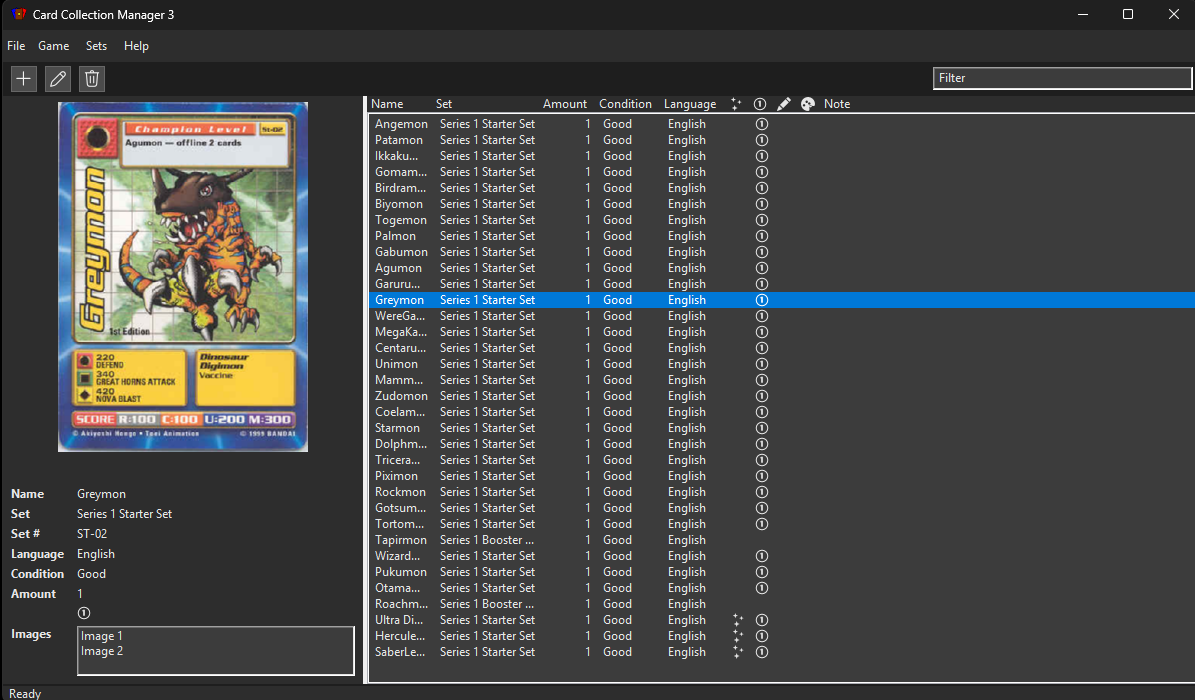Select the Tricera... card row
Image resolution: width=1195 pixels, height=700 pixels.
coord(781,460)
